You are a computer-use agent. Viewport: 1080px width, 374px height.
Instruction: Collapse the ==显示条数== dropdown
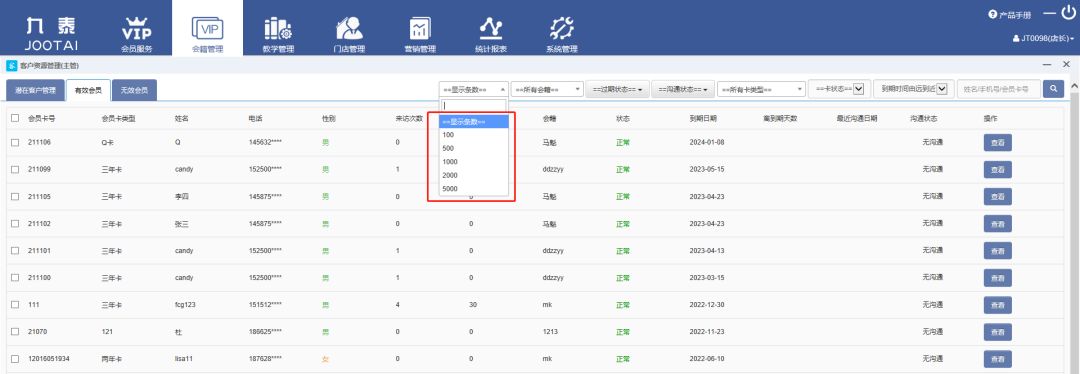[474, 90]
